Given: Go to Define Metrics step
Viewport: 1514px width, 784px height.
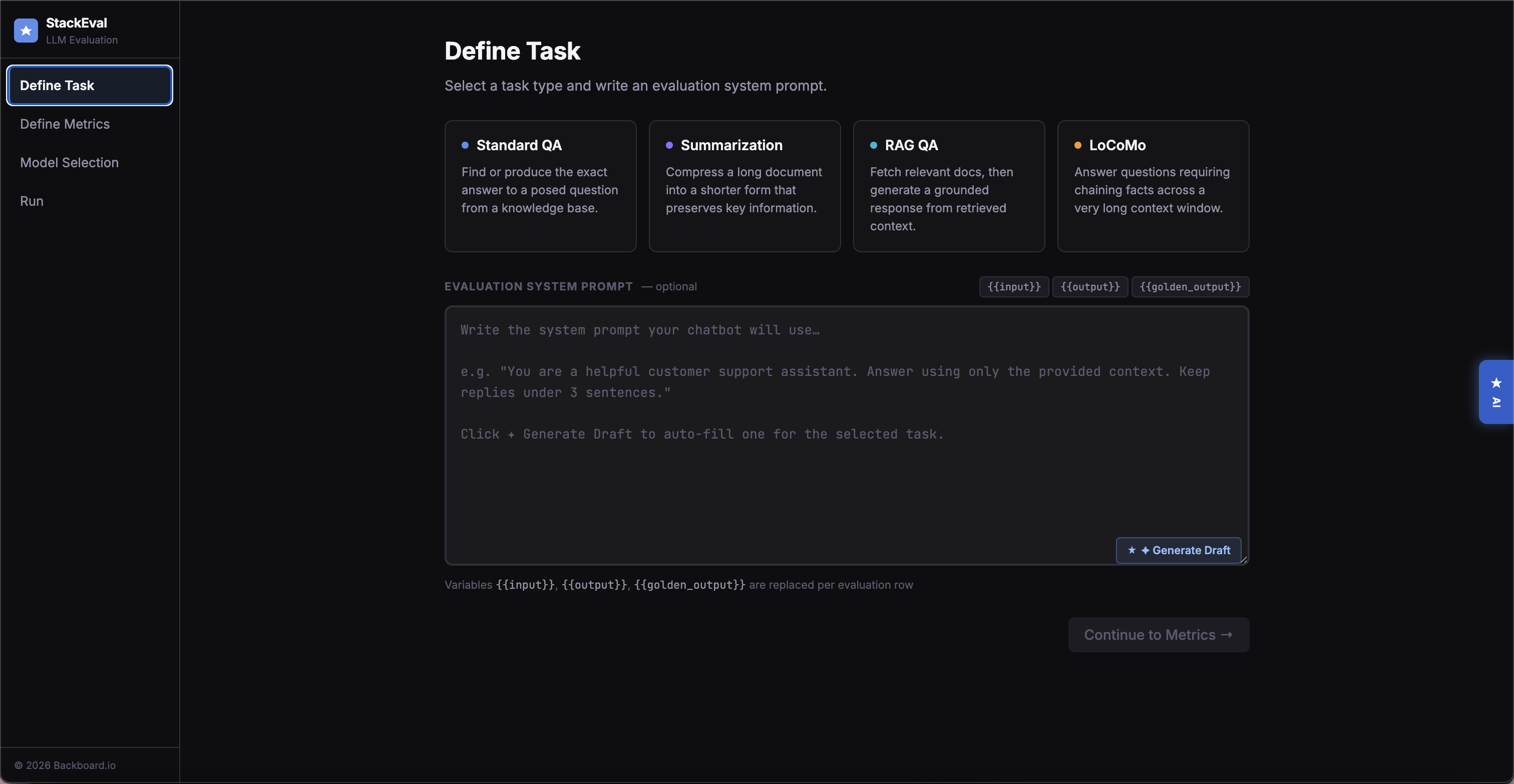Looking at the screenshot, I should 89,124.
